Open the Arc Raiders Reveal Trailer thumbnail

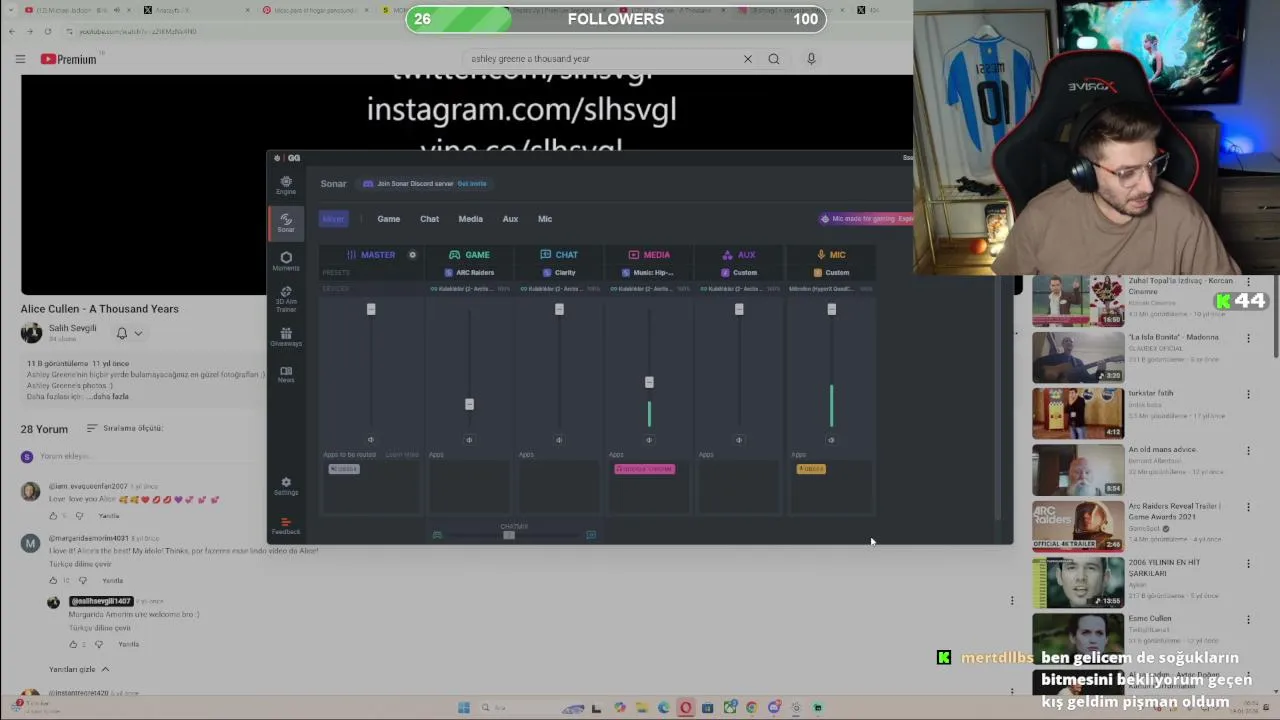coord(1078,526)
